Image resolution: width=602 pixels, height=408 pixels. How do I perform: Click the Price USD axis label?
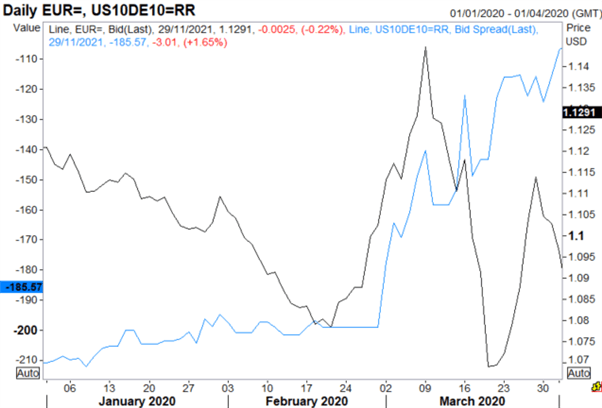pos(578,35)
